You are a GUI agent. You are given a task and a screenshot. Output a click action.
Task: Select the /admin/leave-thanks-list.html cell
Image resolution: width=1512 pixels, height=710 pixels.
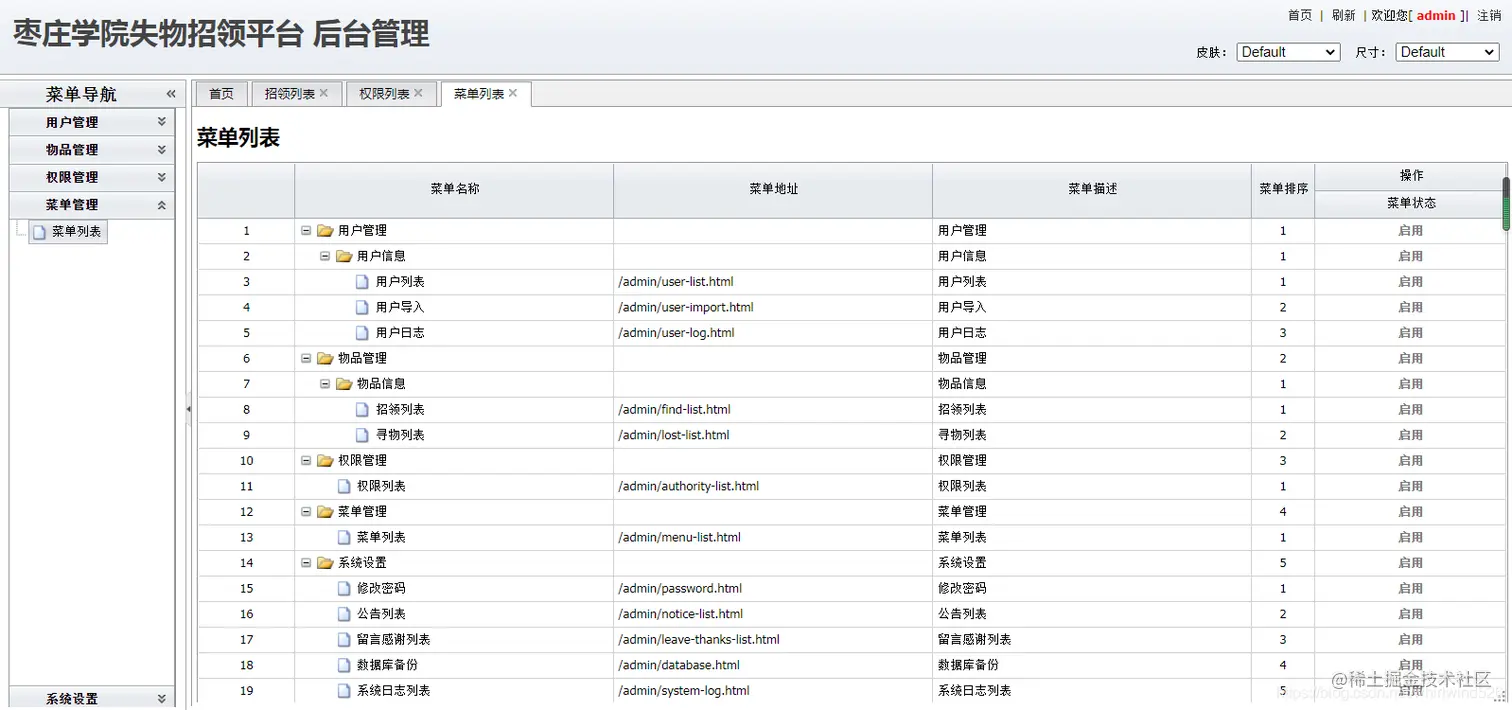click(773, 640)
